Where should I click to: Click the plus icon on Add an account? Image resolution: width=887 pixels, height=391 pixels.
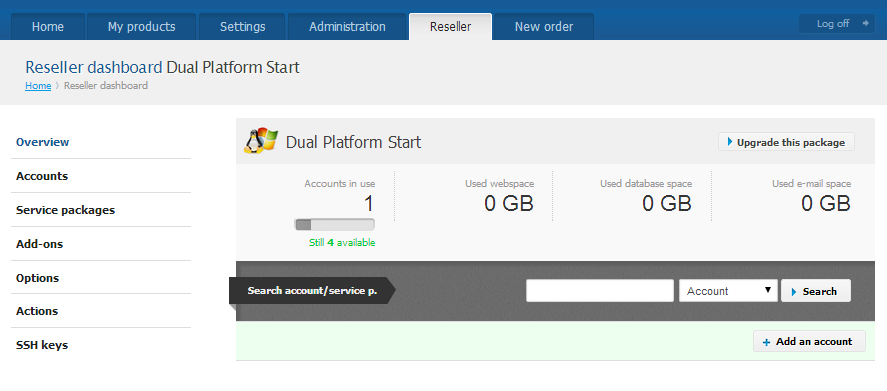767,342
